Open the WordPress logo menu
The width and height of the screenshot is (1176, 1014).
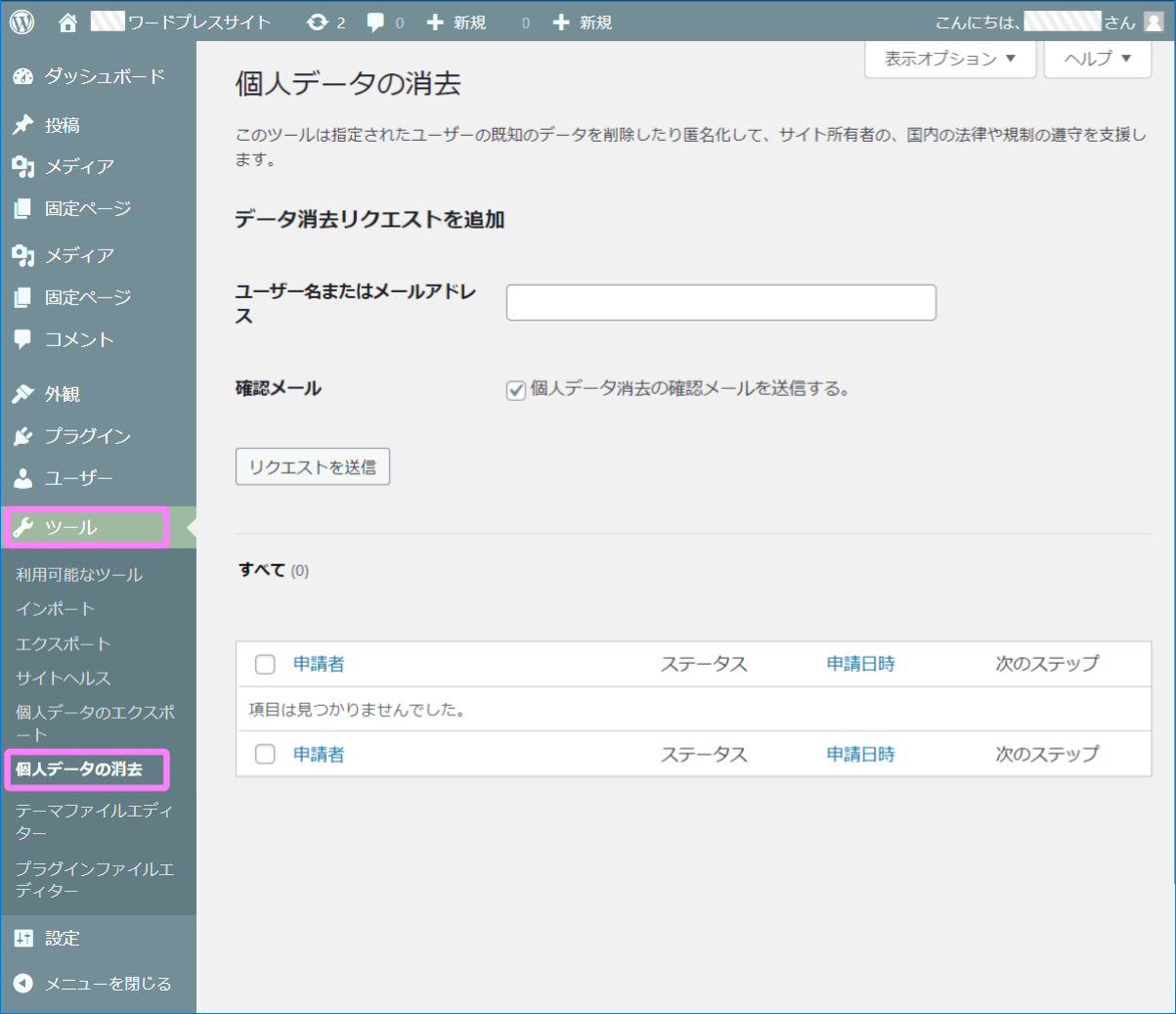click(x=22, y=21)
